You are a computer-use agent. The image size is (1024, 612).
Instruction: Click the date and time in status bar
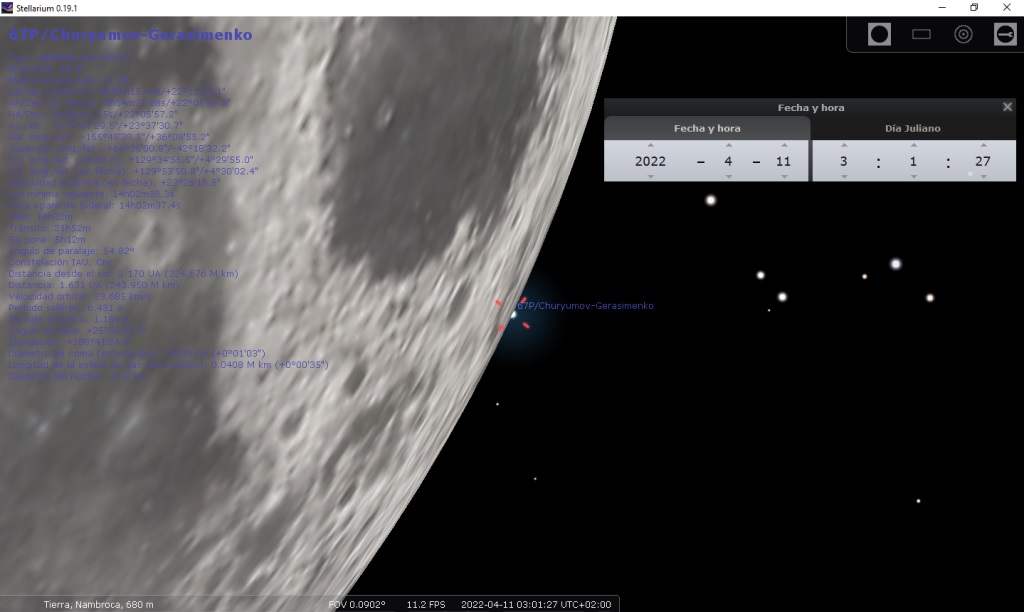tap(535, 604)
